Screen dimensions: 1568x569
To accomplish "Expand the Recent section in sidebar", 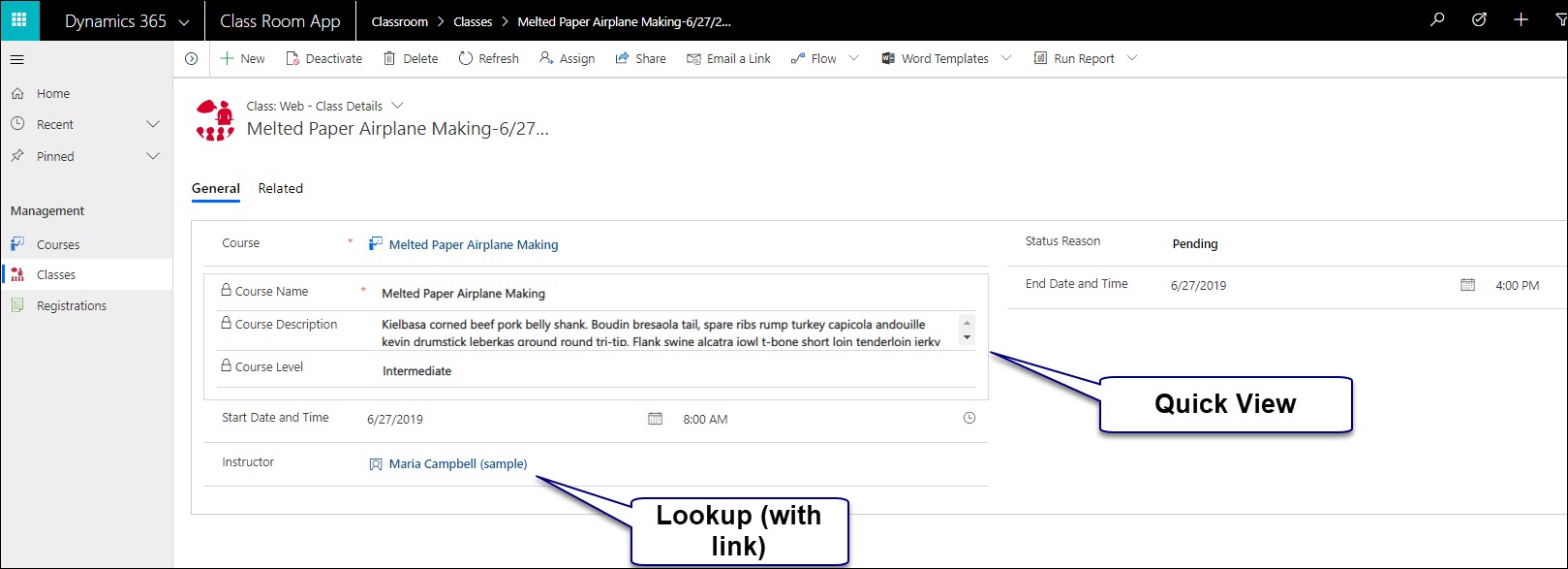I will click(x=152, y=125).
